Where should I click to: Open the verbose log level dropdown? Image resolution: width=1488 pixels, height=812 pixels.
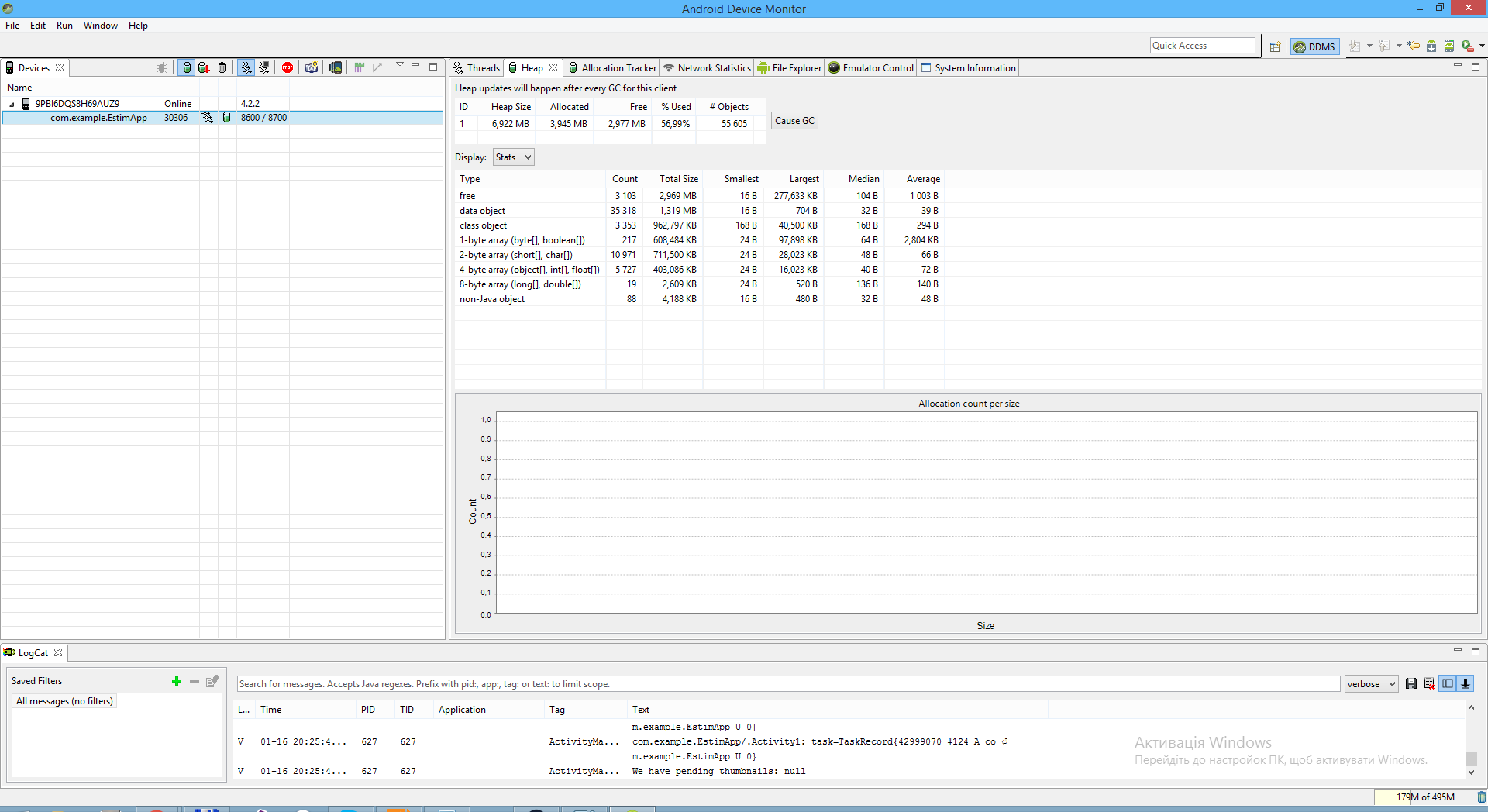point(1371,684)
